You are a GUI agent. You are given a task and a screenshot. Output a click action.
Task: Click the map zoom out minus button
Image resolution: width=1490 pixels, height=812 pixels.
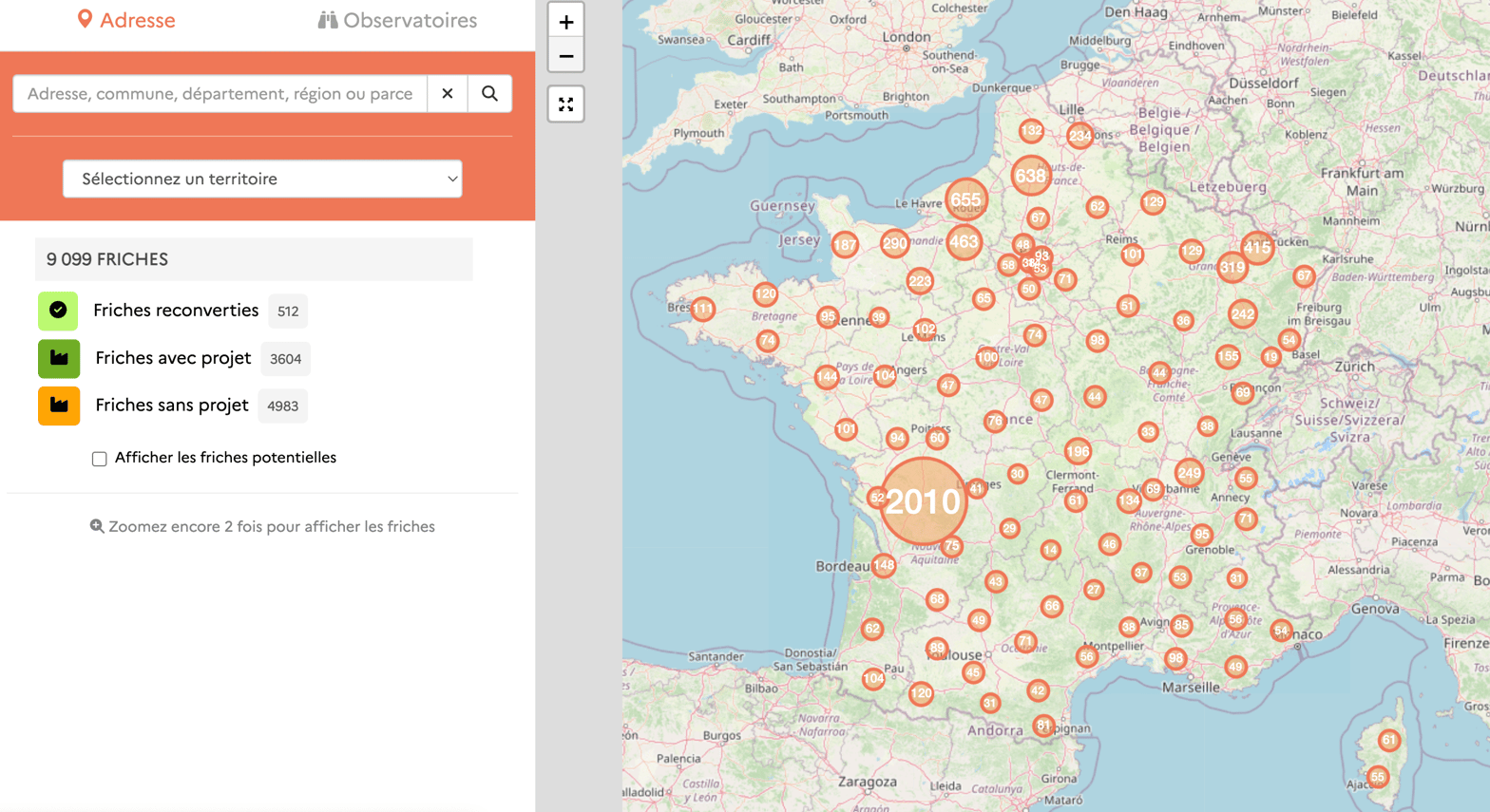566,56
